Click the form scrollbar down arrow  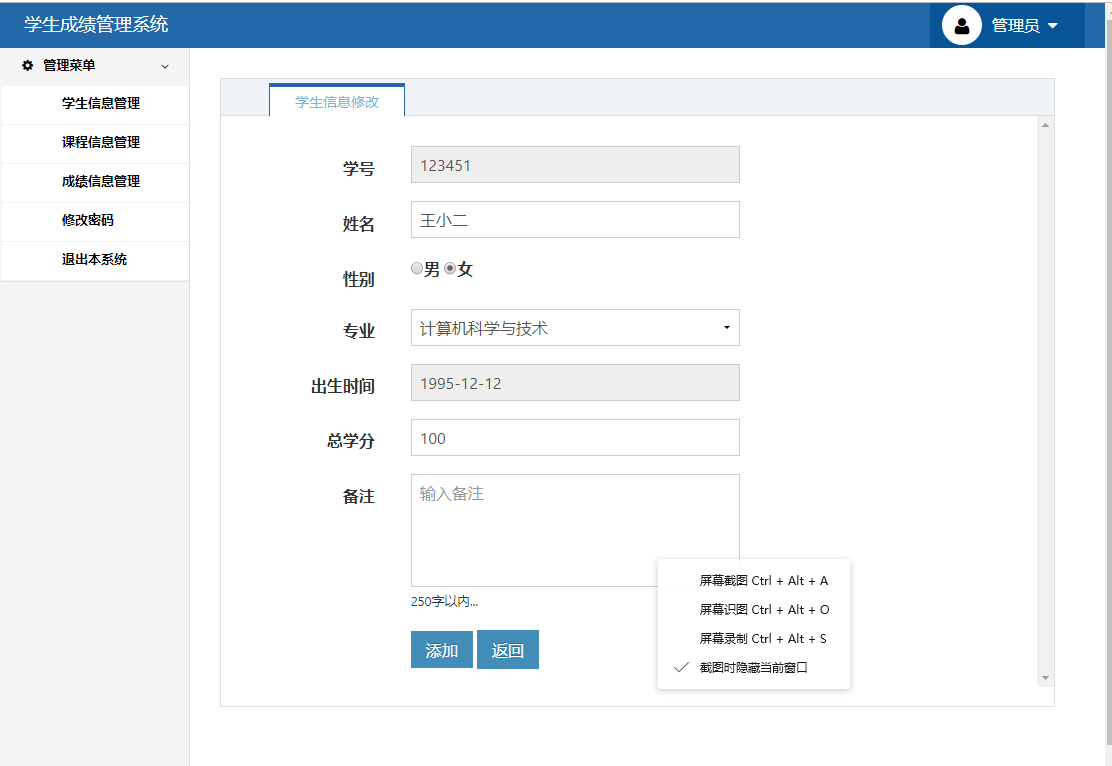click(1045, 679)
